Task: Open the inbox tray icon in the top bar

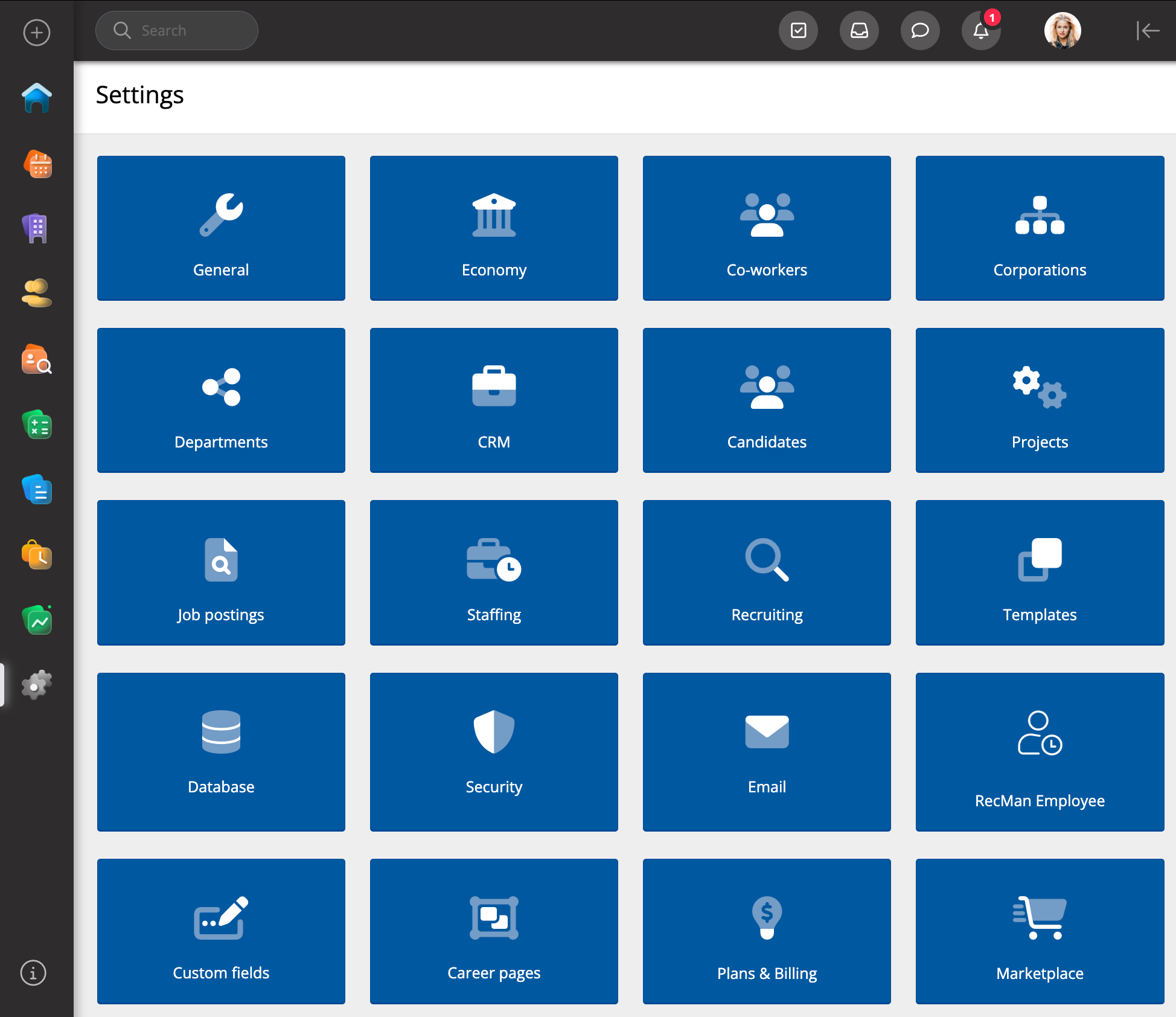Action: click(859, 31)
